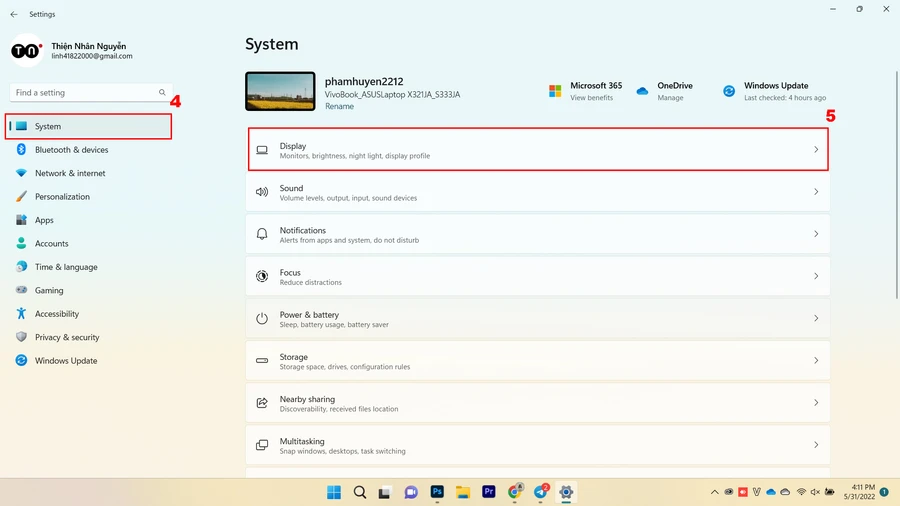The height and width of the screenshot is (506, 900).
Task: Click the Accounts person icon
Action: (21, 243)
